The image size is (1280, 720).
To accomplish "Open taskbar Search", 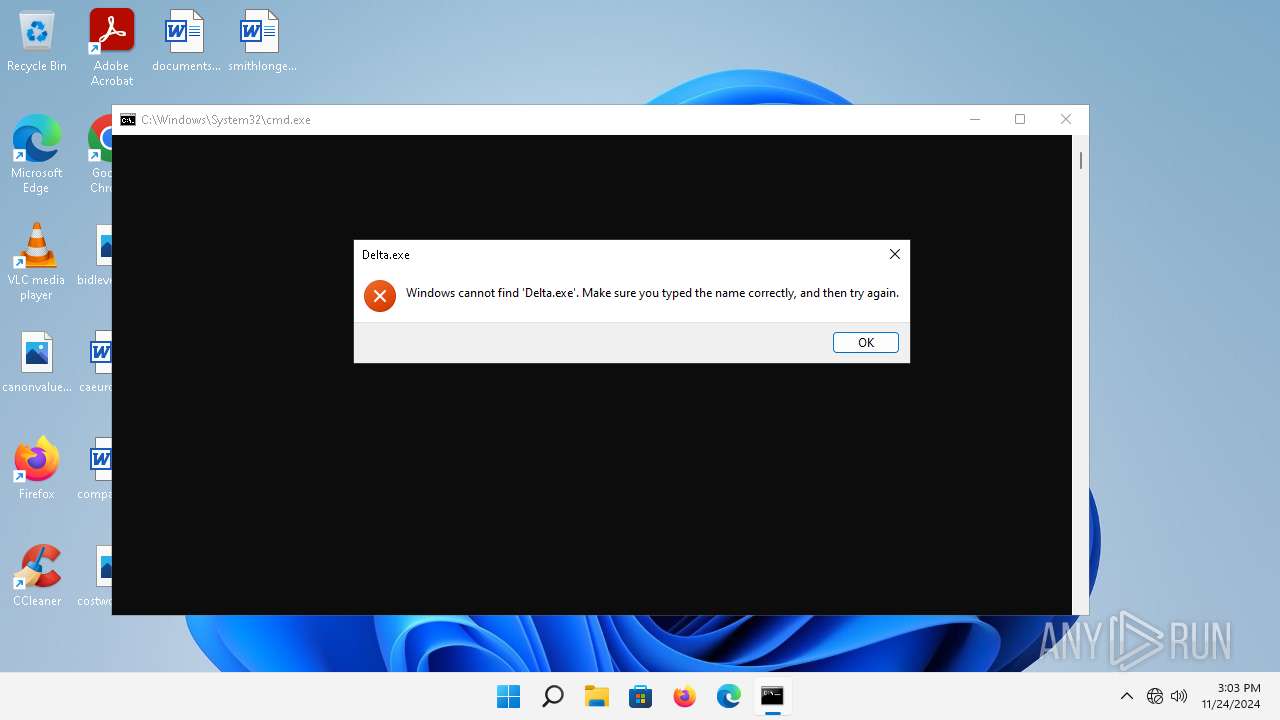I will [x=553, y=696].
